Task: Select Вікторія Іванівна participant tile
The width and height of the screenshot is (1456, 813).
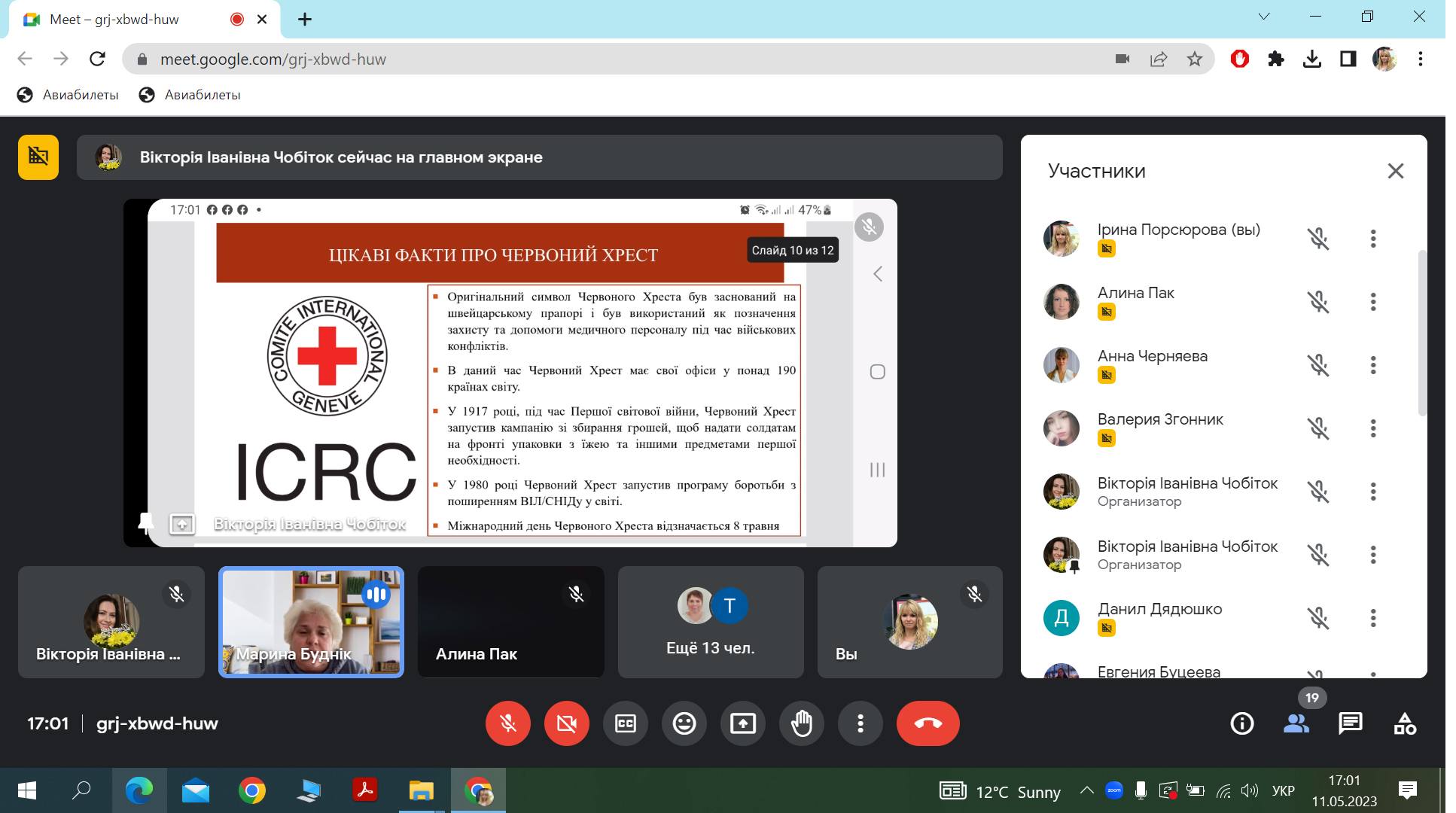Action: (x=111, y=622)
